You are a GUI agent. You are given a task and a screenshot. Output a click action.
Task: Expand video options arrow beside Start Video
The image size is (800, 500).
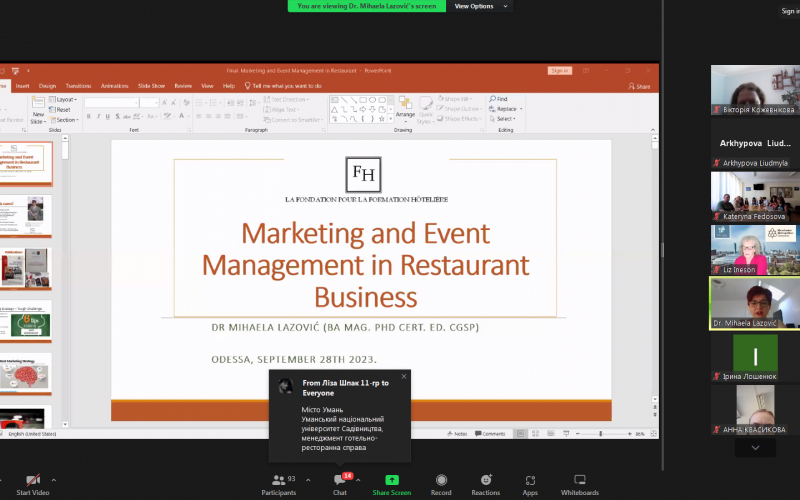[54, 480]
